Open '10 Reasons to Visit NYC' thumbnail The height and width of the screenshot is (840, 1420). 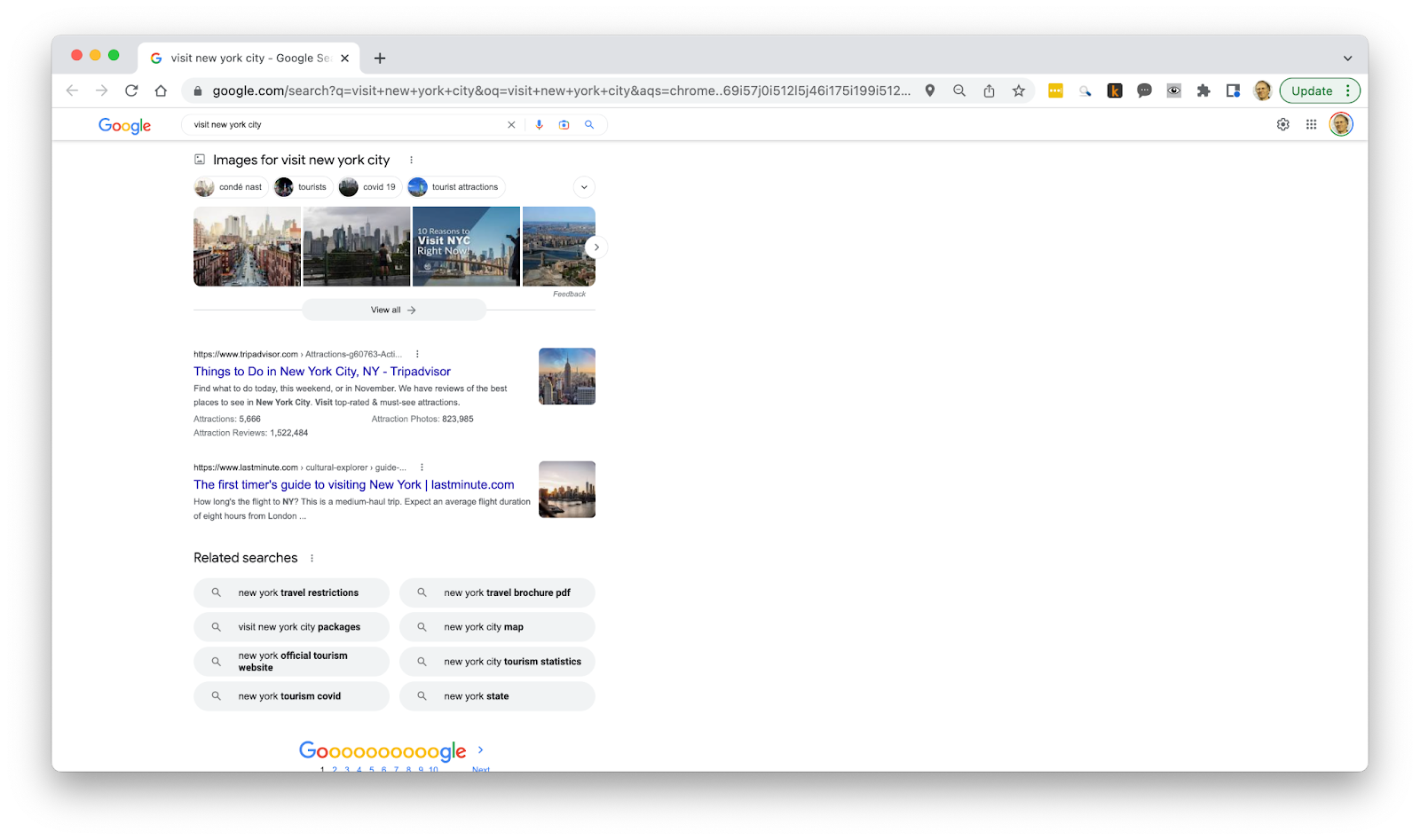click(466, 247)
